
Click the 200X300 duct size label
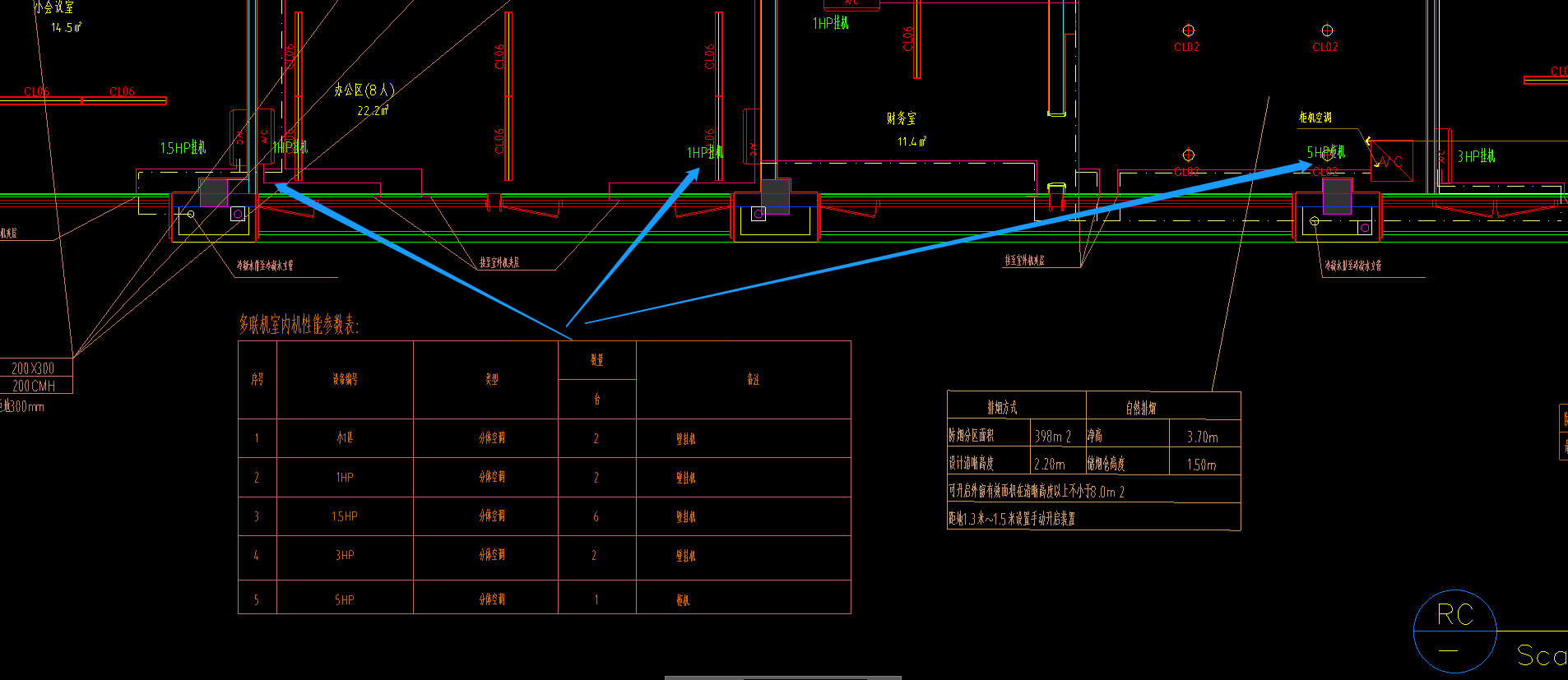[34, 368]
